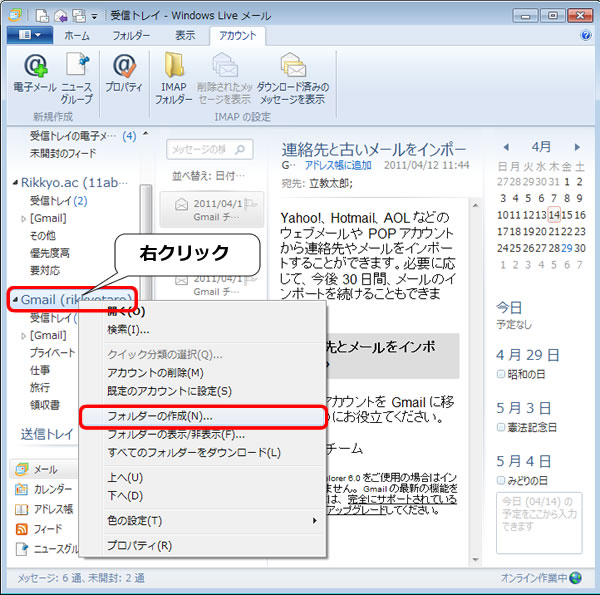Click the help question mark icon
600x595 pixels.
coord(586,36)
